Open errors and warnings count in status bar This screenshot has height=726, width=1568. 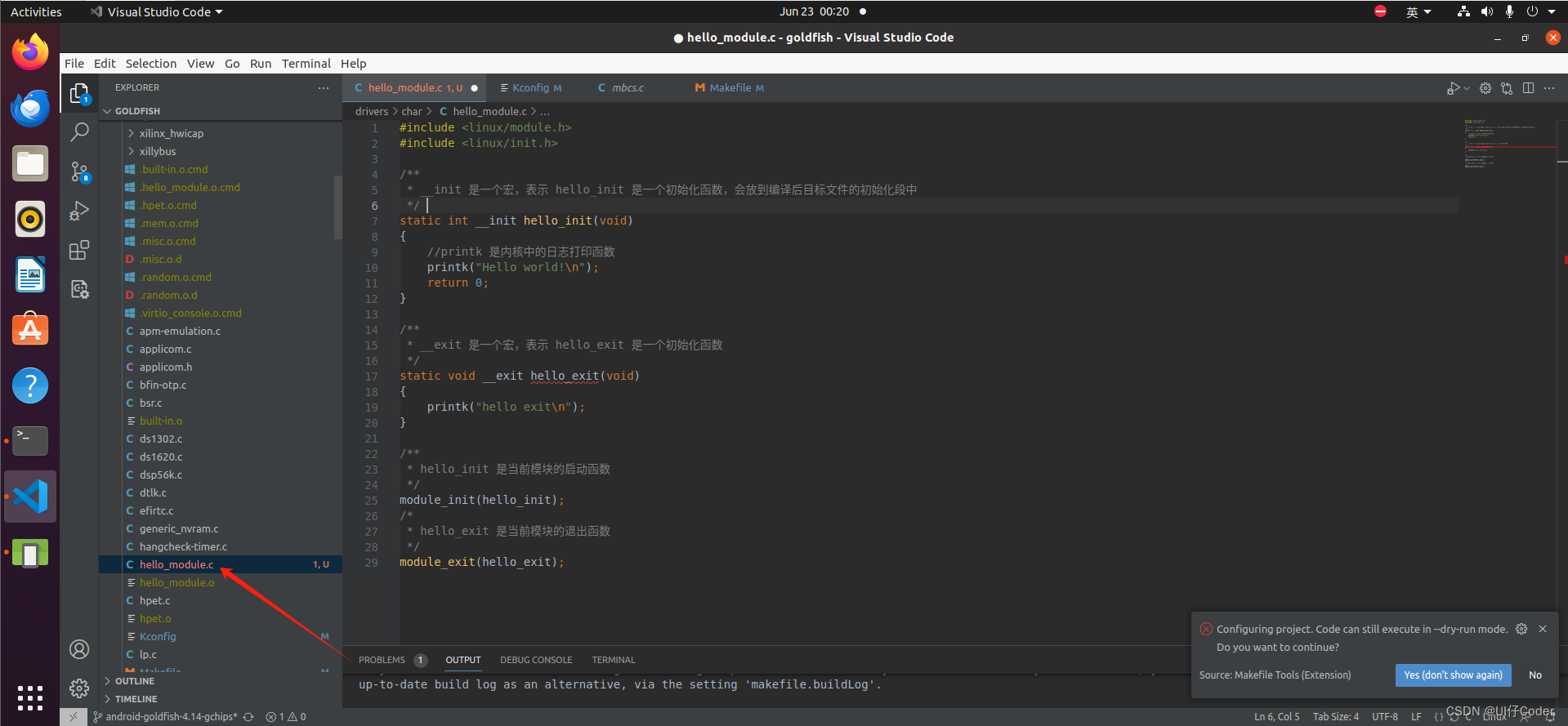click(x=286, y=717)
